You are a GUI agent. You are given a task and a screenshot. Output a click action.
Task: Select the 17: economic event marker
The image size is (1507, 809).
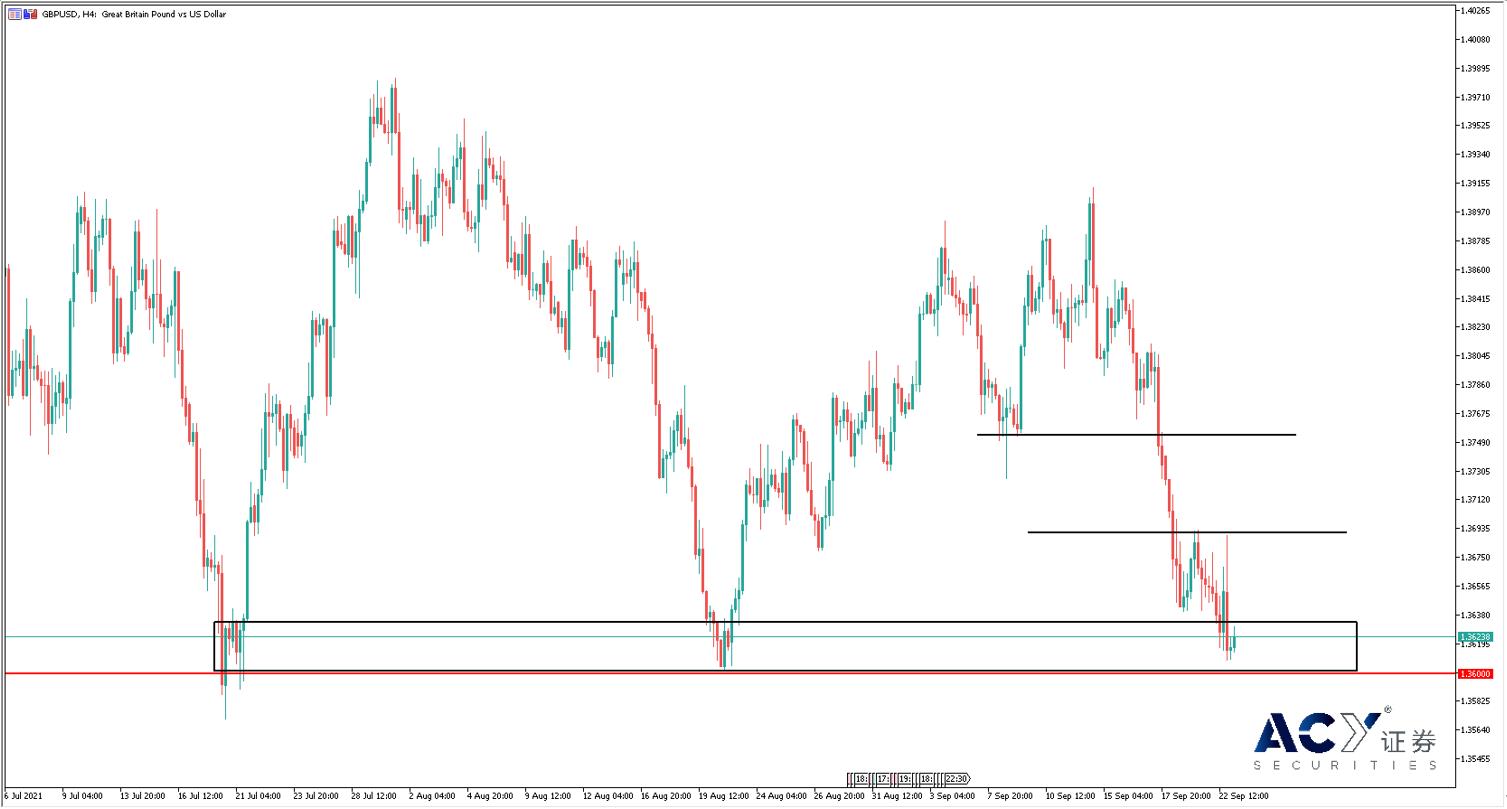pos(884,779)
